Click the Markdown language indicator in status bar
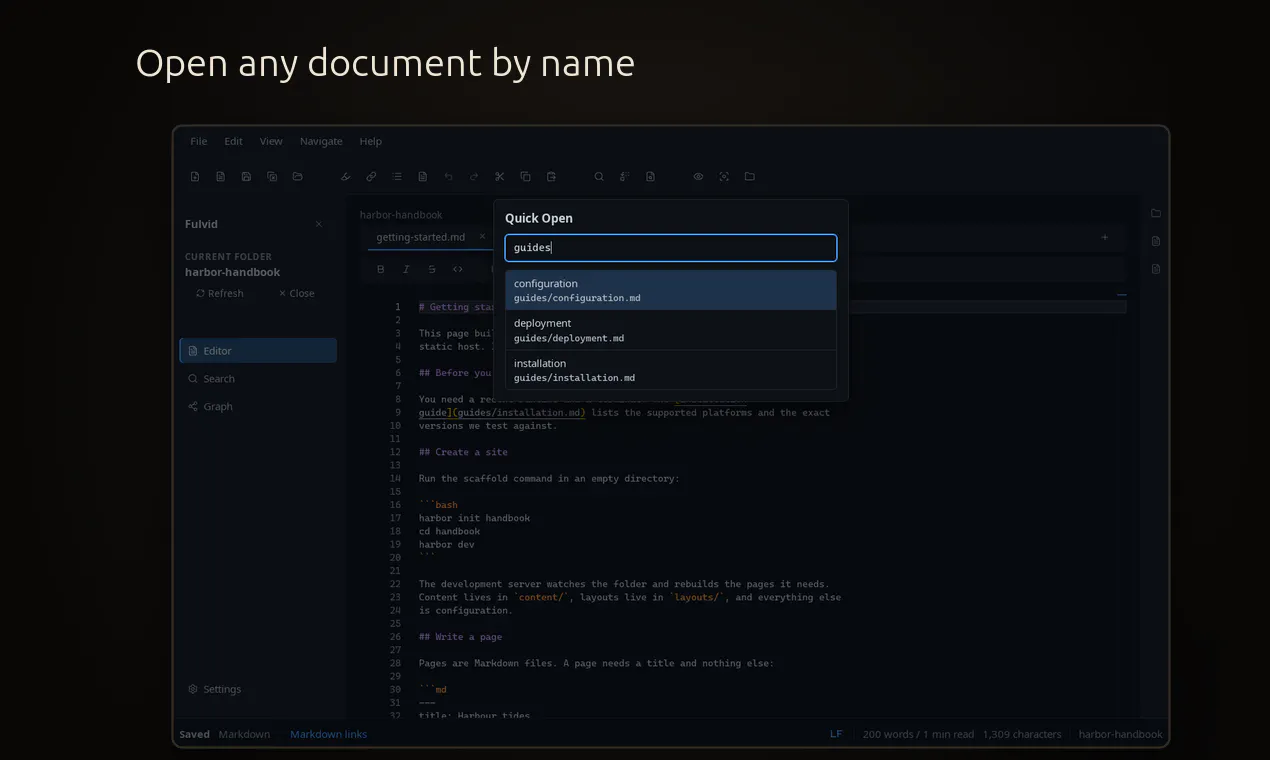 click(x=244, y=734)
